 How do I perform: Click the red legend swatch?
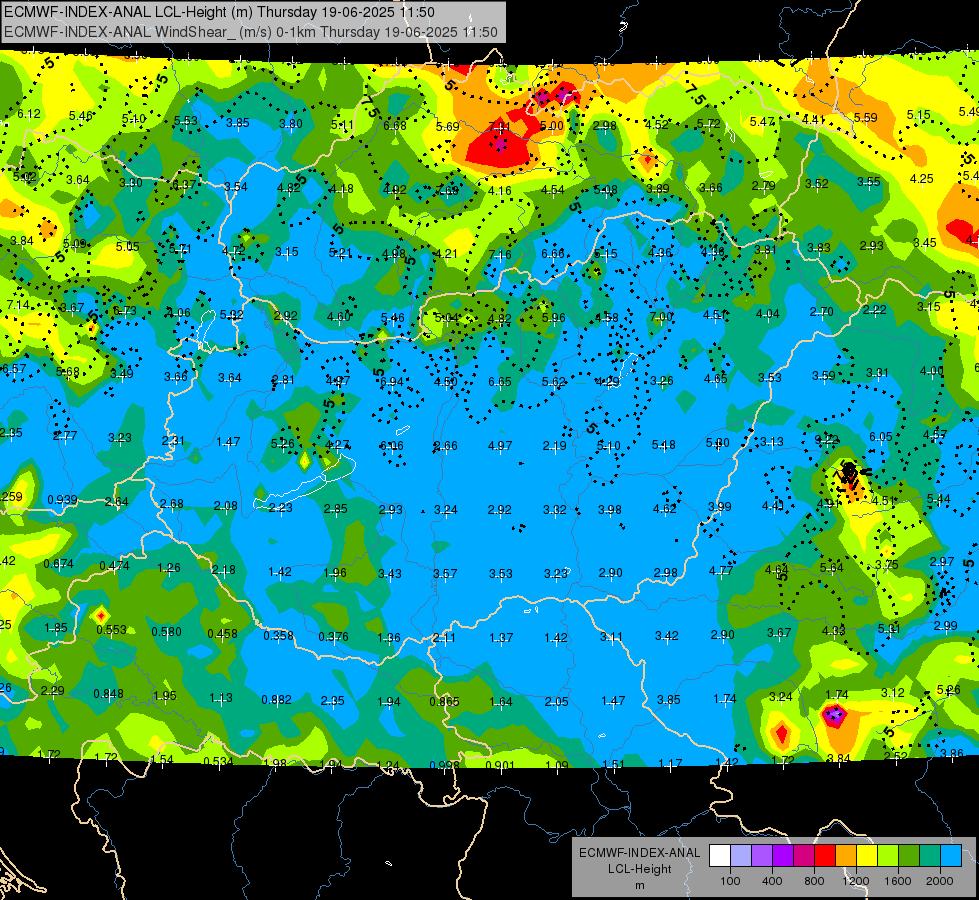(825, 856)
